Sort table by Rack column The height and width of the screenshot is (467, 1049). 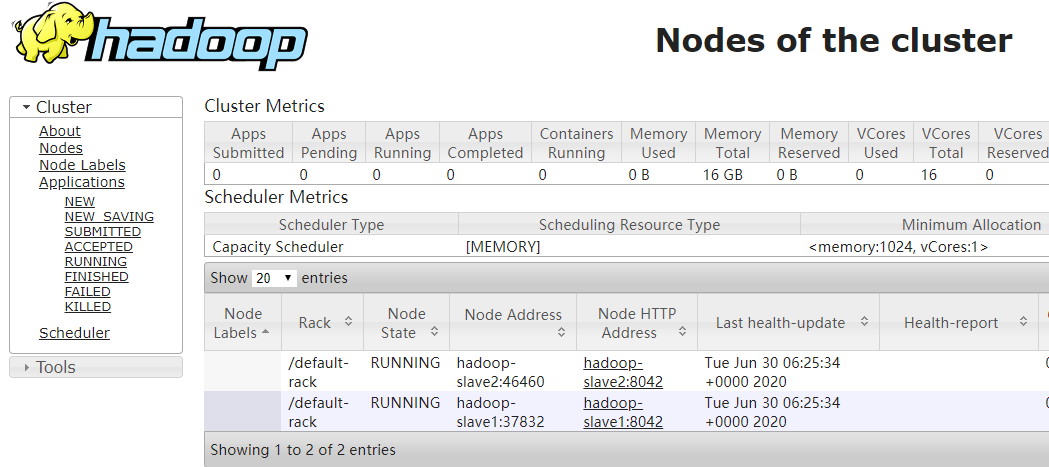(322, 323)
